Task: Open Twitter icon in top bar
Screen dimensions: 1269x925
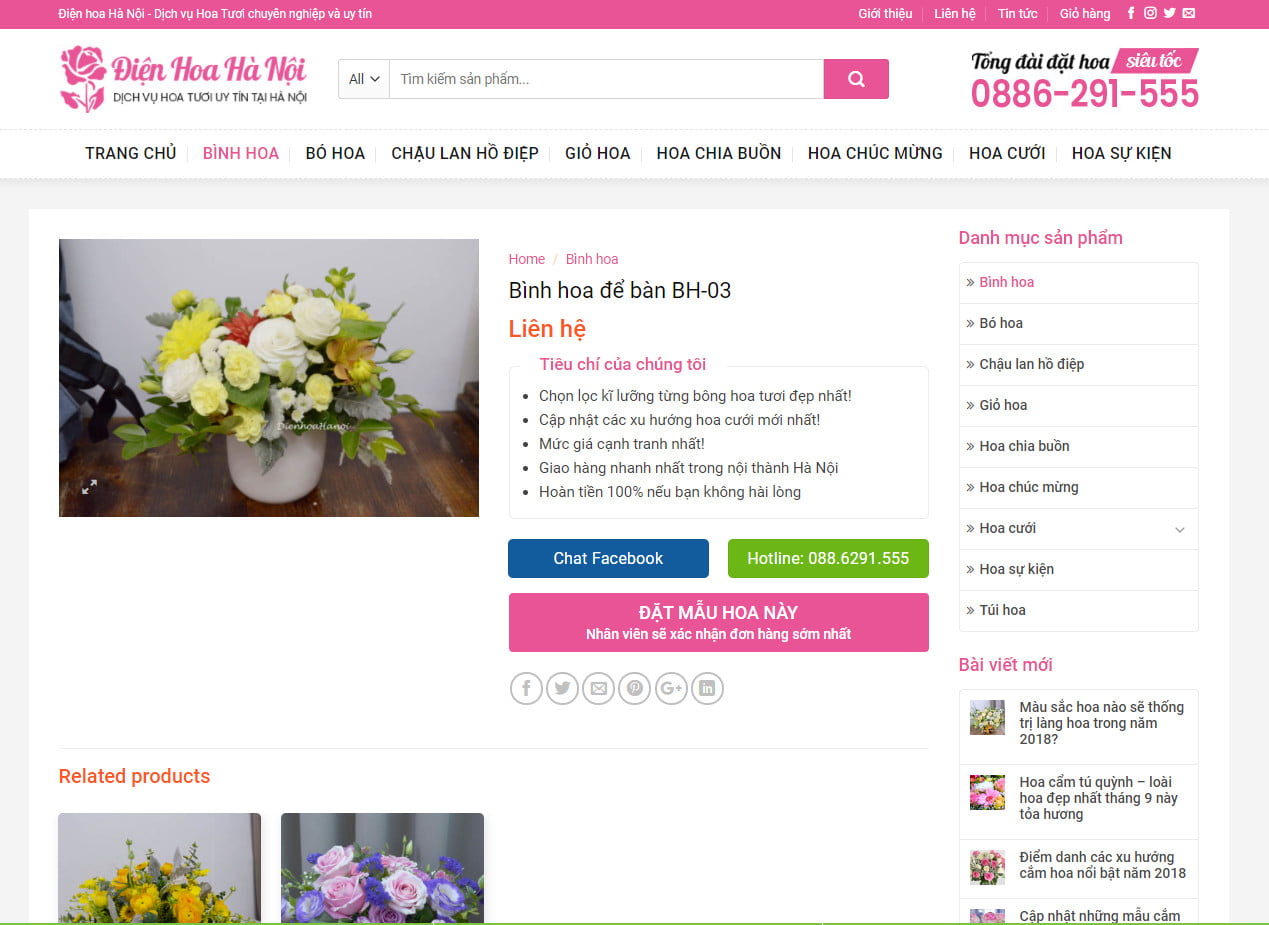Action: coord(1169,14)
